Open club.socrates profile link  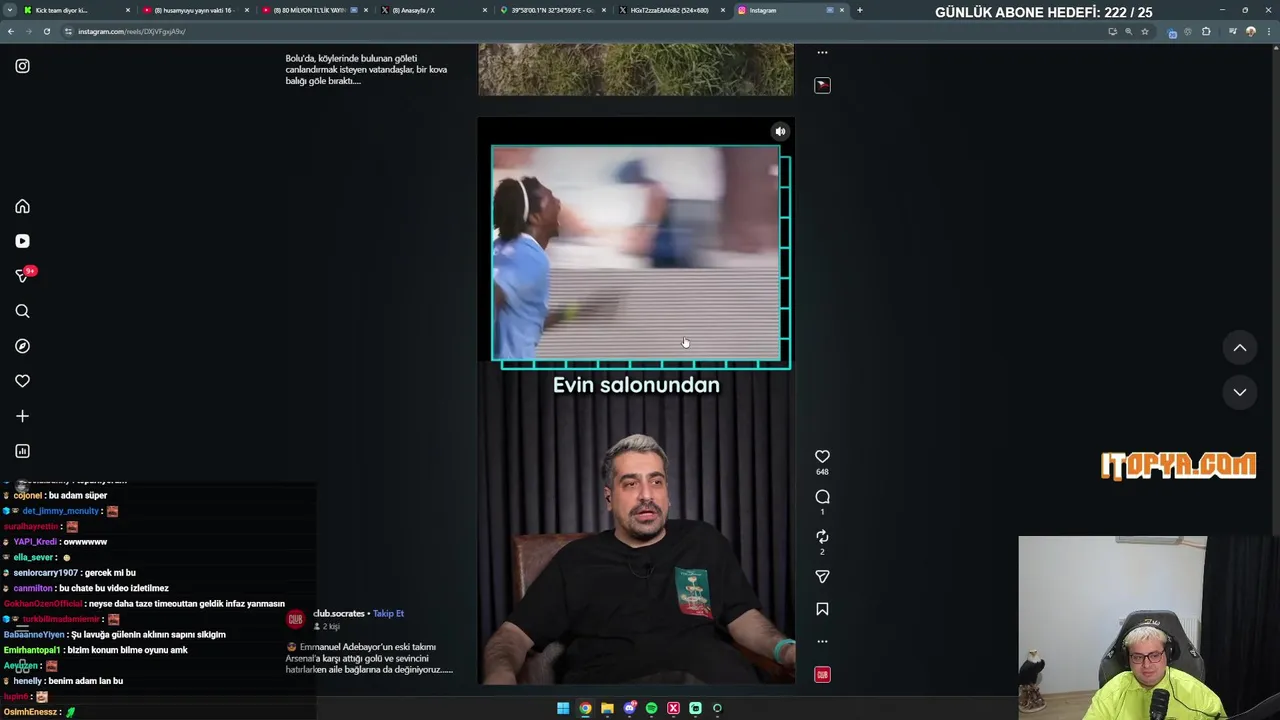[339, 613]
